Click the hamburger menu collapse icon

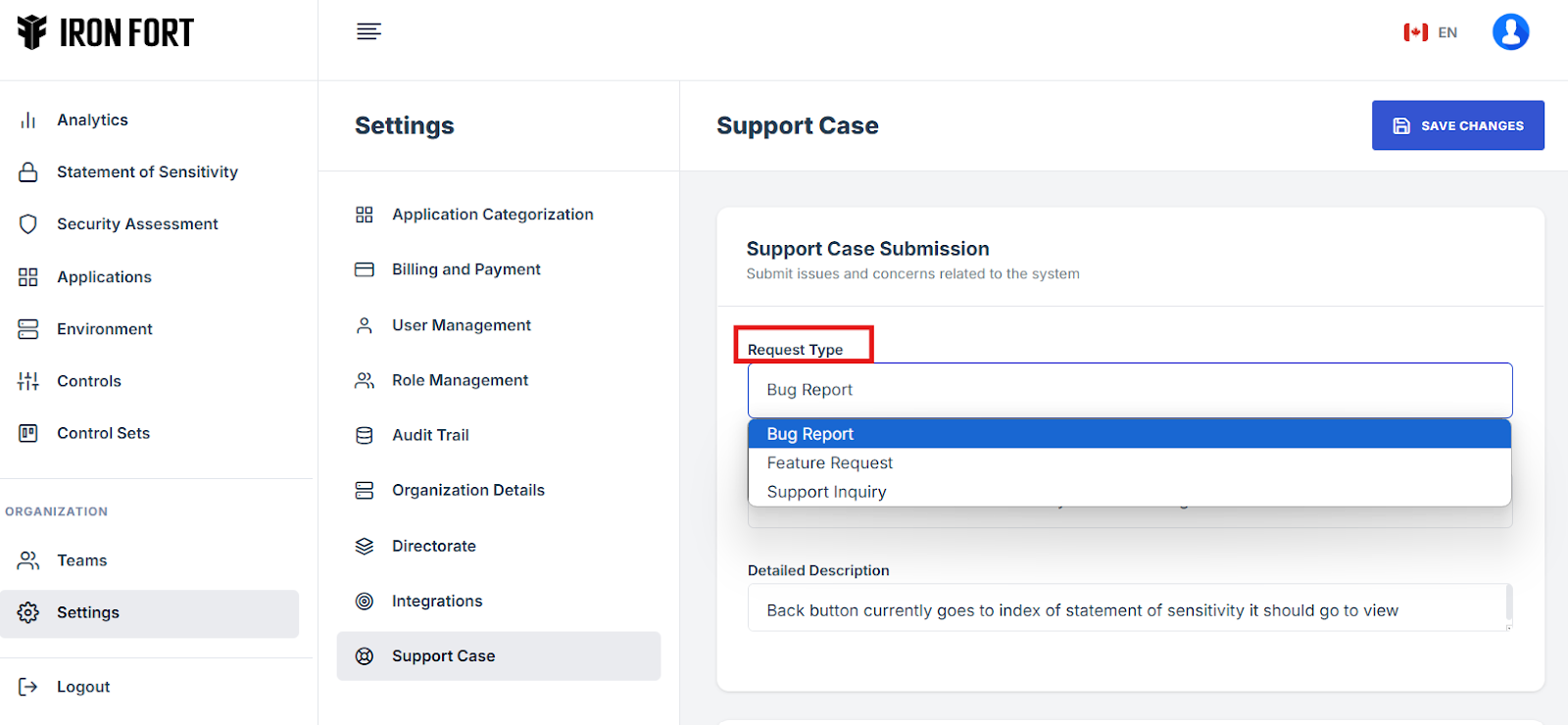click(368, 32)
